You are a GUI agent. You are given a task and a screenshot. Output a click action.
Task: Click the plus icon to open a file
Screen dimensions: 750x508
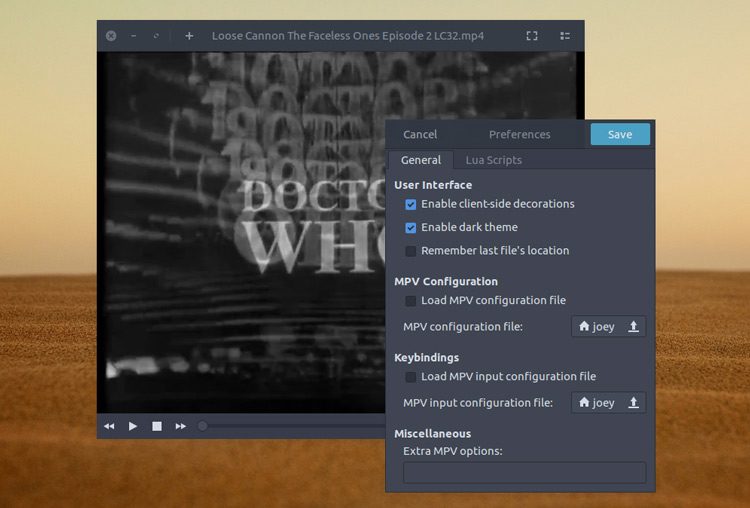point(189,36)
